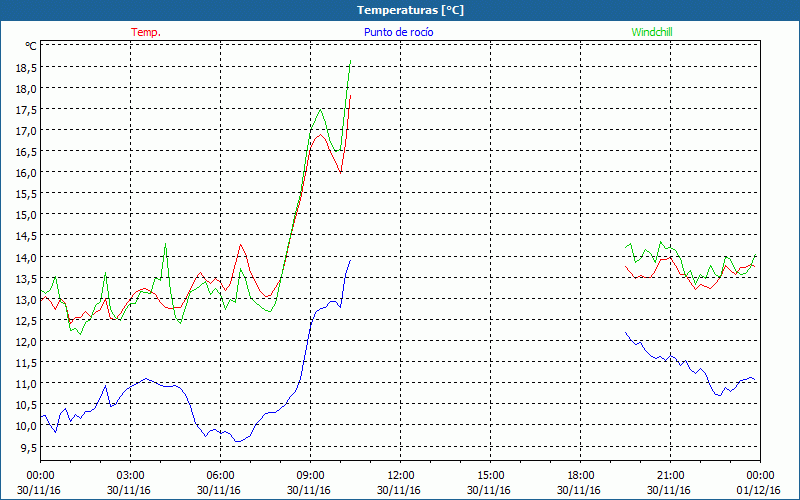The image size is (800, 500).
Task: Click the 18:00 time axis label
Action: (581, 476)
